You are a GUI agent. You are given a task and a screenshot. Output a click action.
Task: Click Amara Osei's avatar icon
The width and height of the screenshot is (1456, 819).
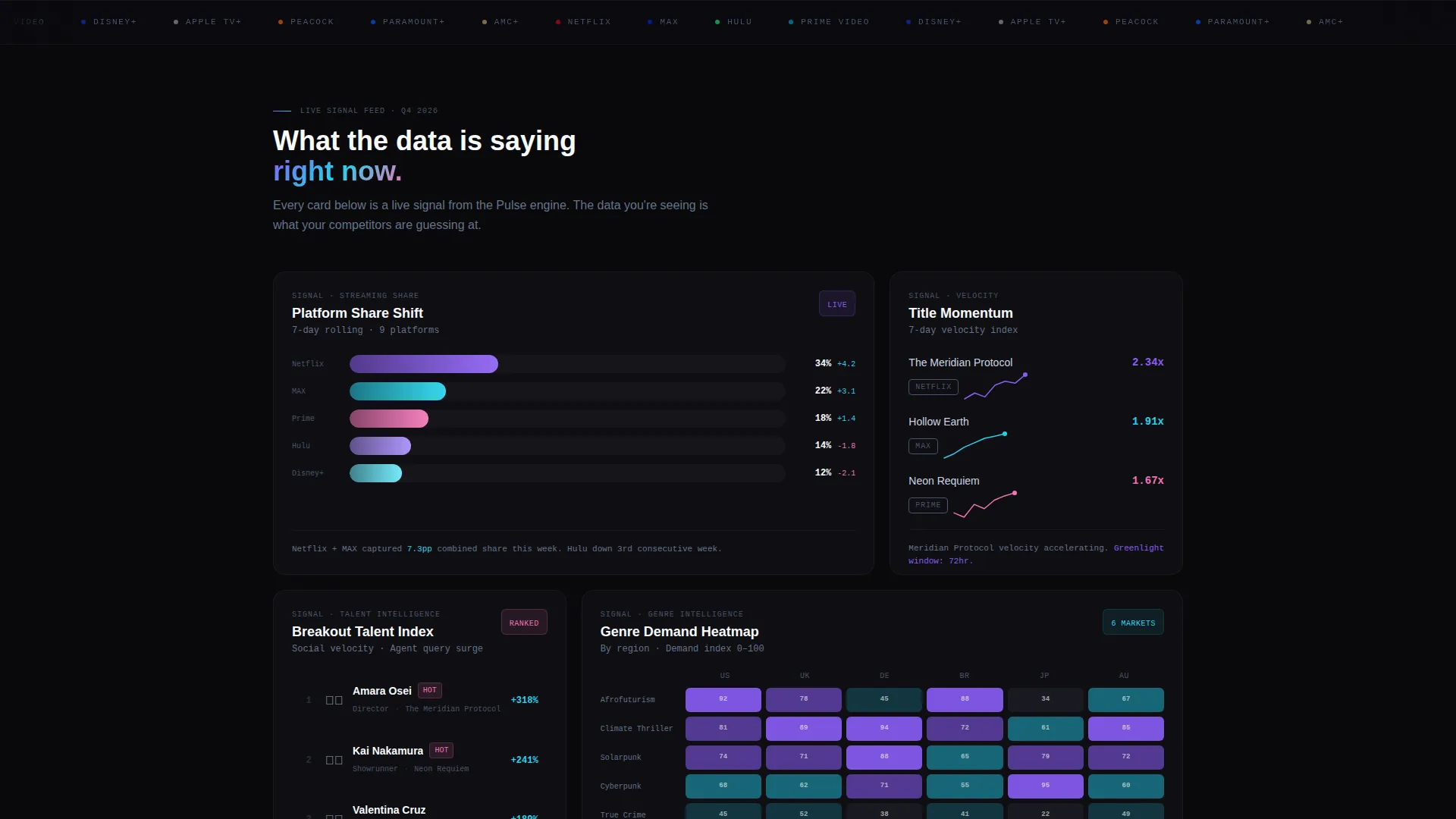click(x=334, y=700)
